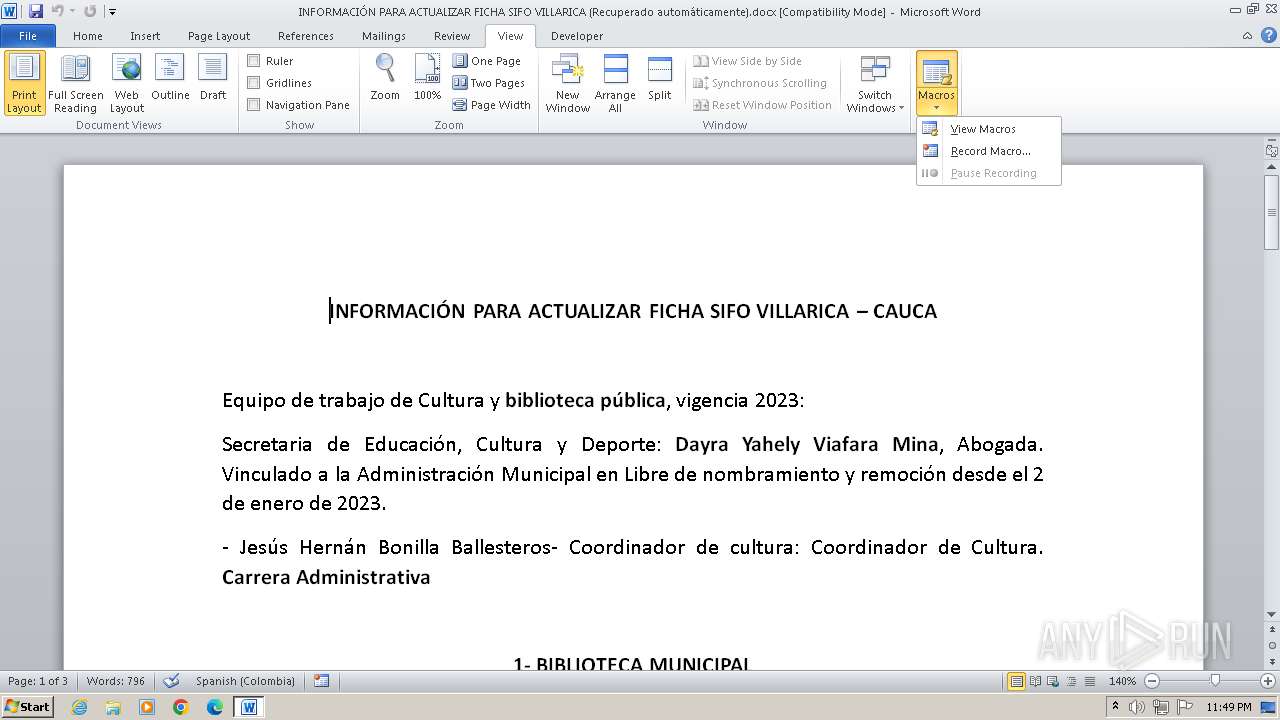Click Arrange All windows
The height and width of the screenshot is (720, 1280).
[x=615, y=83]
